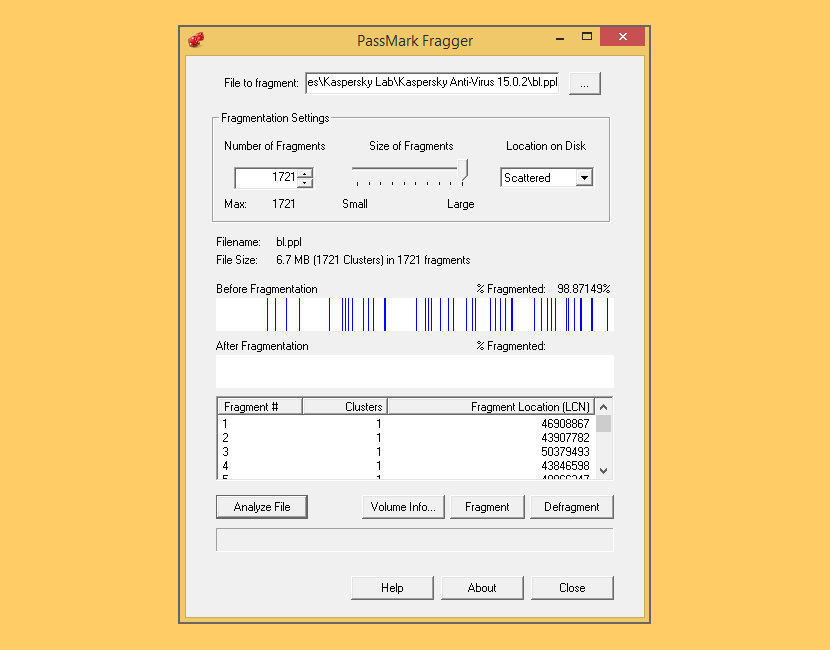Image resolution: width=830 pixels, height=650 pixels.
Task: Increase the number of fragments with the up arrow
Action: click(305, 173)
